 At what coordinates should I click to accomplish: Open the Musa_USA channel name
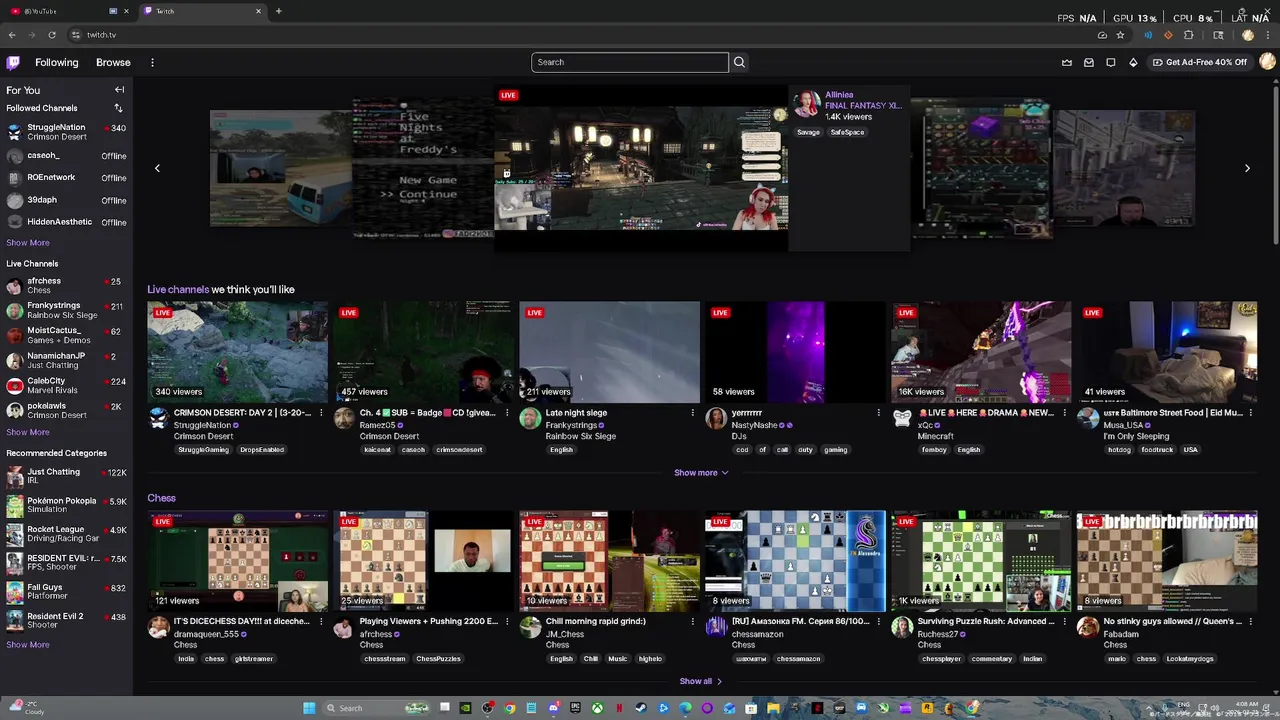point(1123,425)
